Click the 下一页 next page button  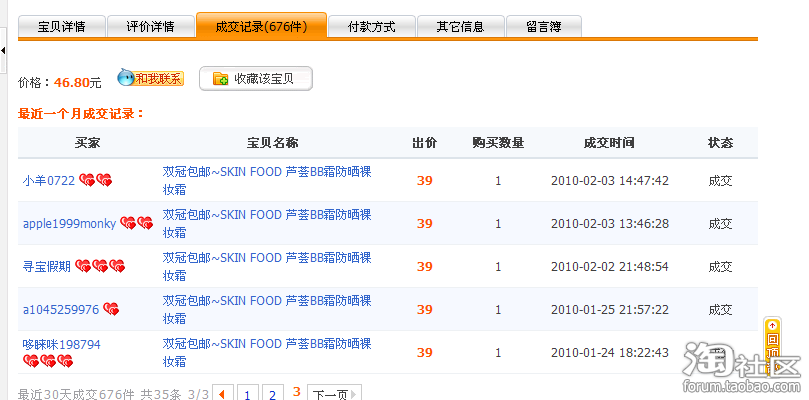333,394
